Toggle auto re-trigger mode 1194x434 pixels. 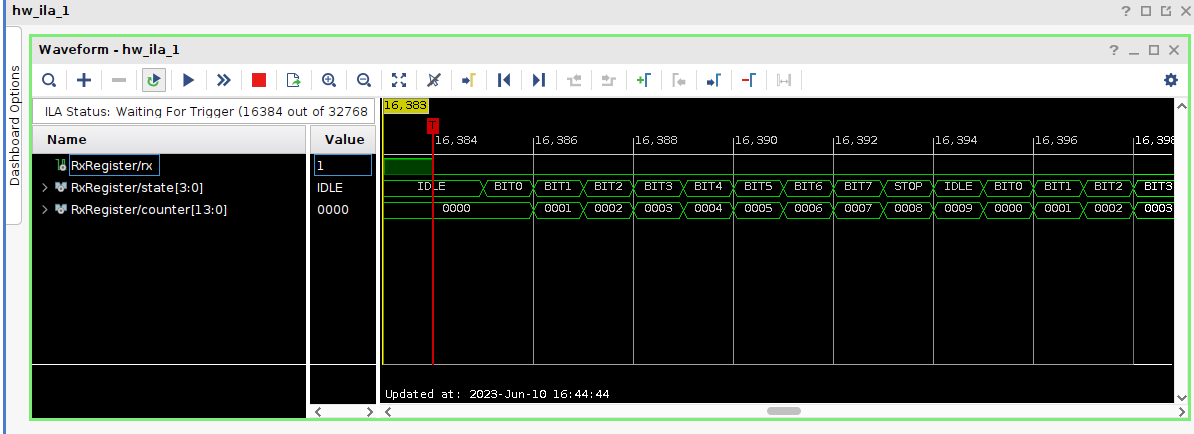[155, 80]
